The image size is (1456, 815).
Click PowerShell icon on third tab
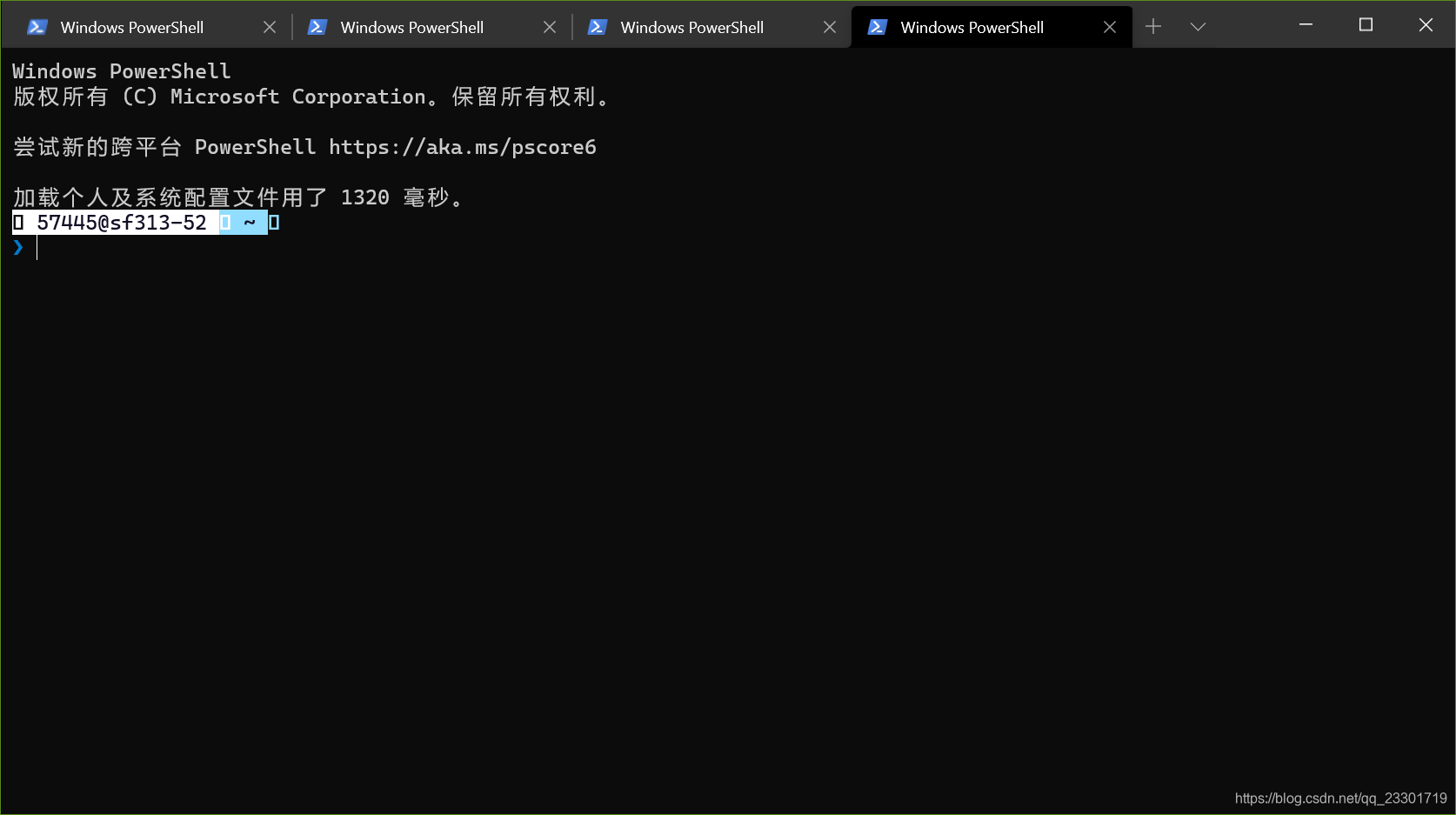[x=597, y=27]
